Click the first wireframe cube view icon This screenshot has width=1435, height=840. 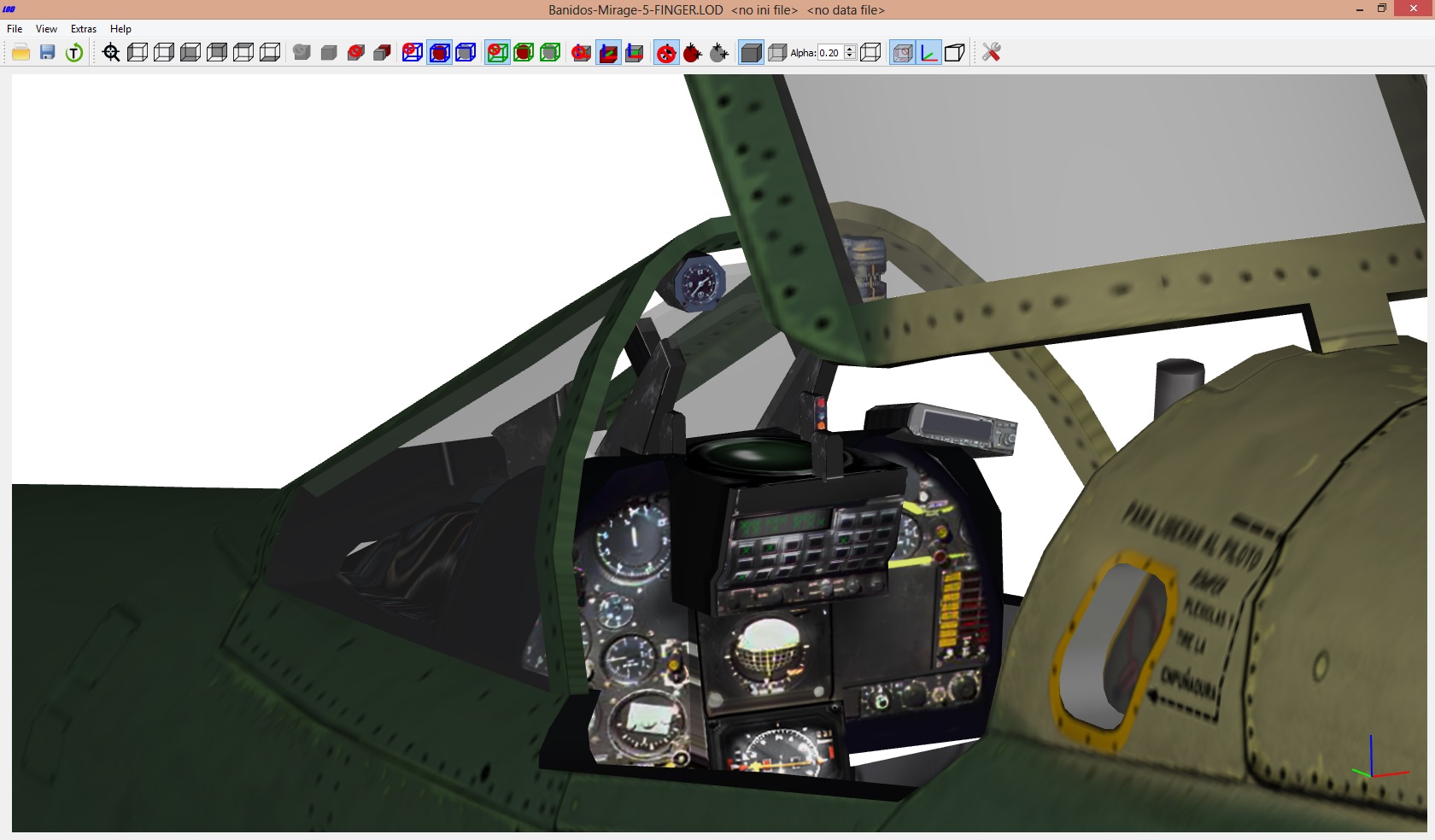pos(138,52)
